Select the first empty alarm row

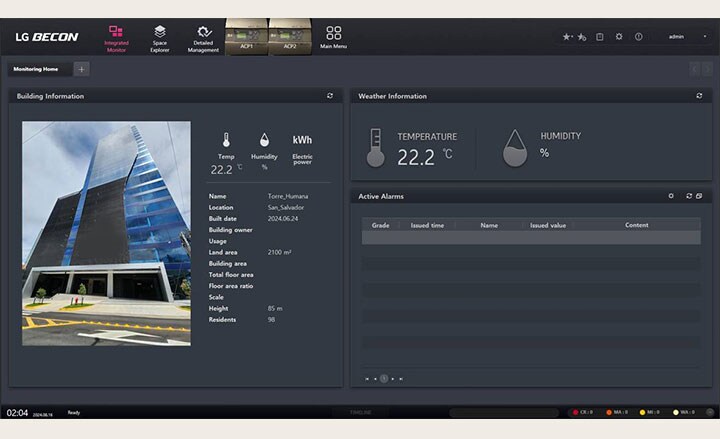point(531,237)
